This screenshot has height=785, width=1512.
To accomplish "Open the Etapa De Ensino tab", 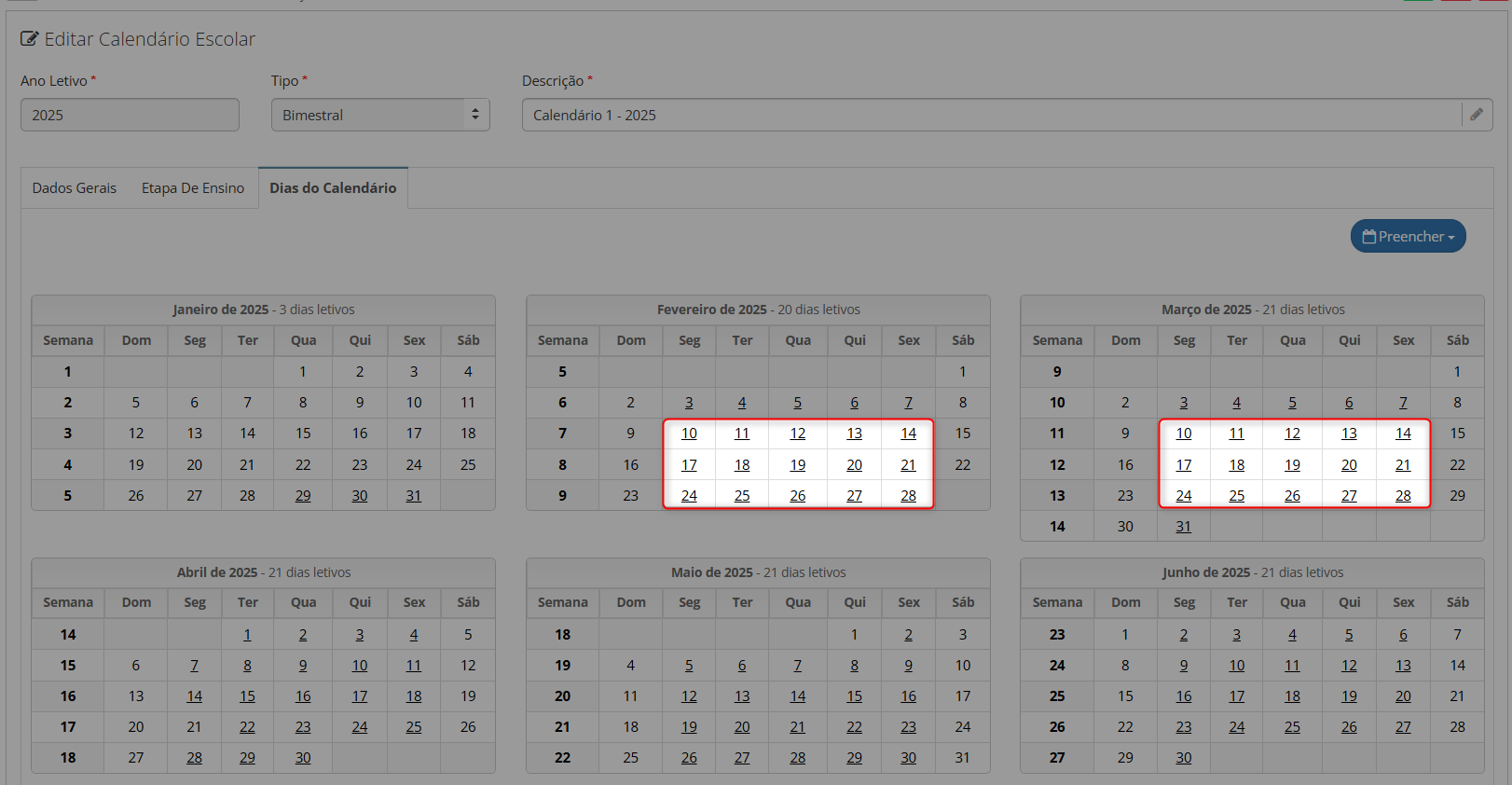I will click(x=193, y=188).
